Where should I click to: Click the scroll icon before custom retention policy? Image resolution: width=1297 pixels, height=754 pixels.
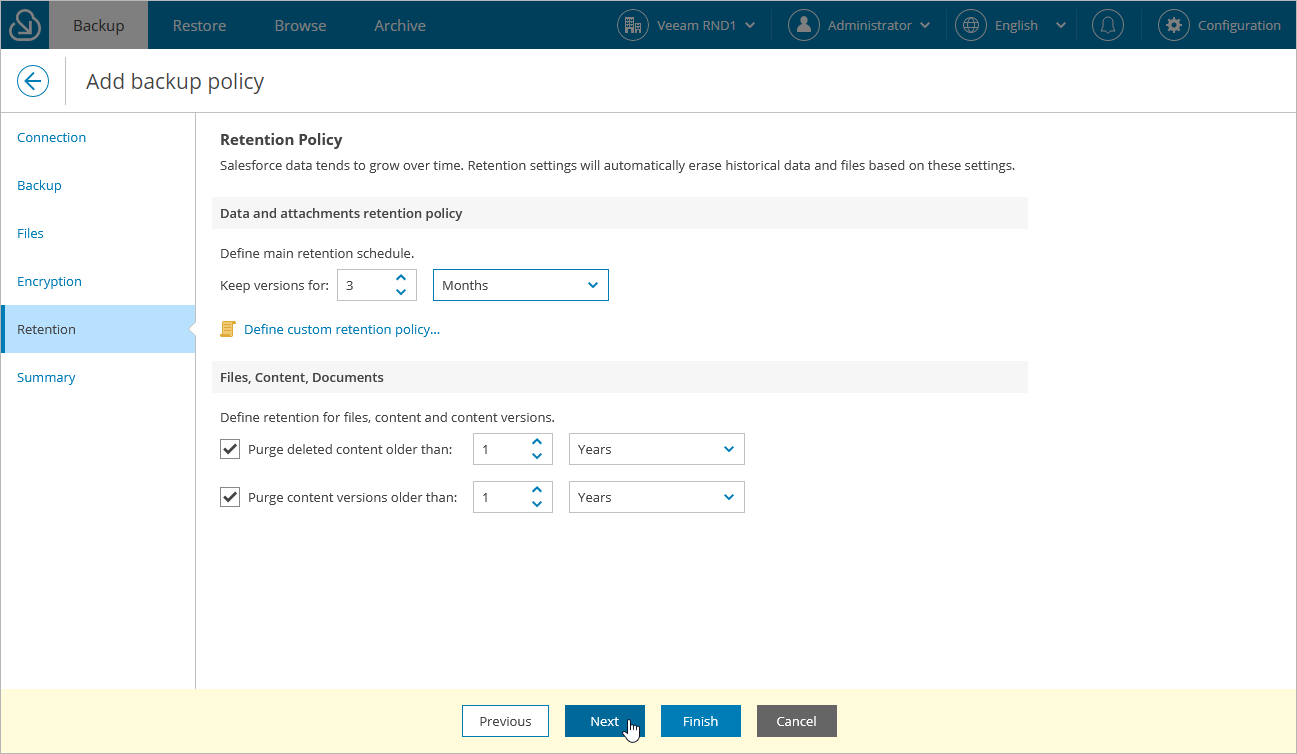pyautogui.click(x=227, y=328)
